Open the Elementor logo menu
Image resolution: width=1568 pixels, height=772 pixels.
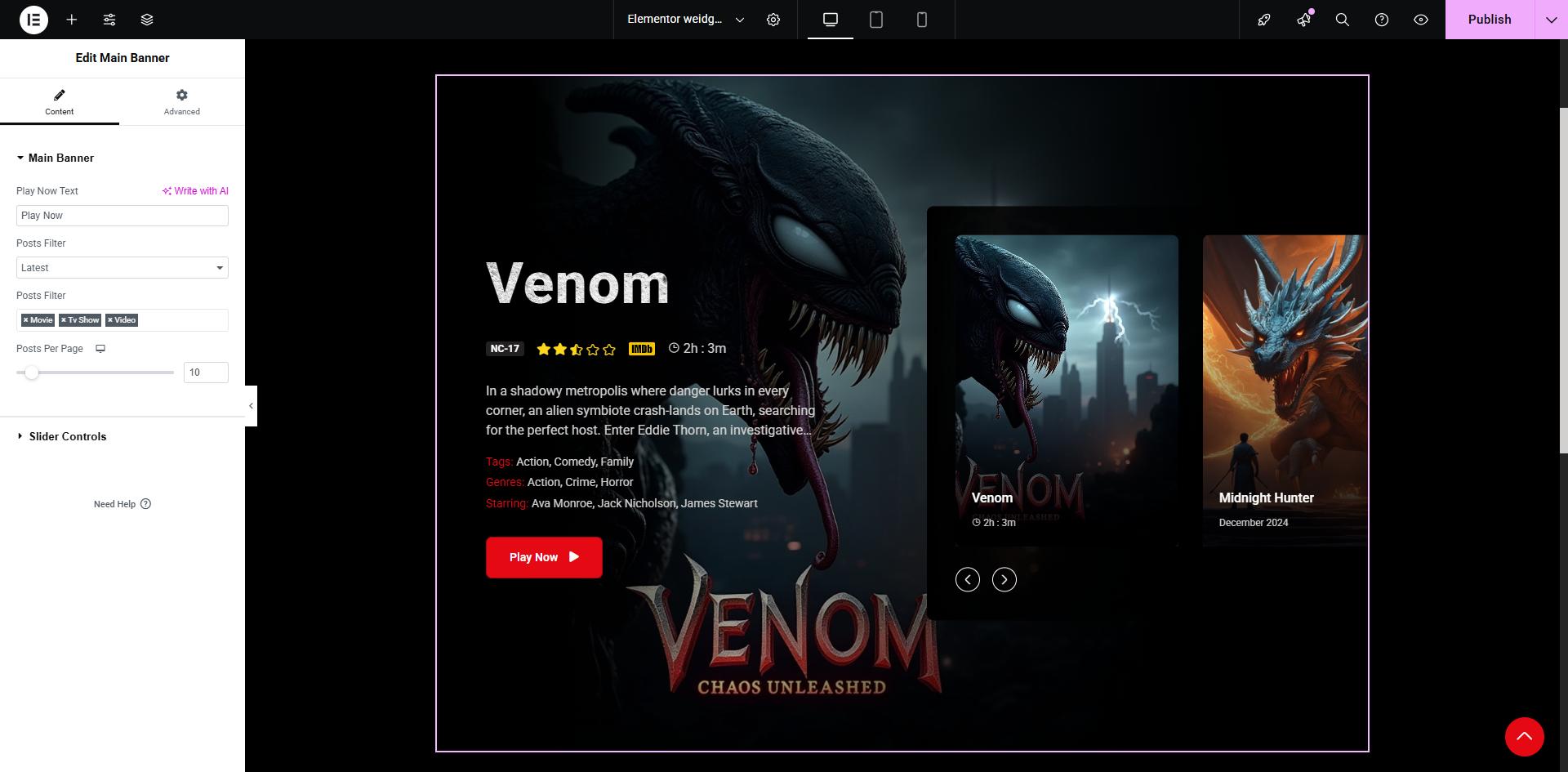point(33,20)
